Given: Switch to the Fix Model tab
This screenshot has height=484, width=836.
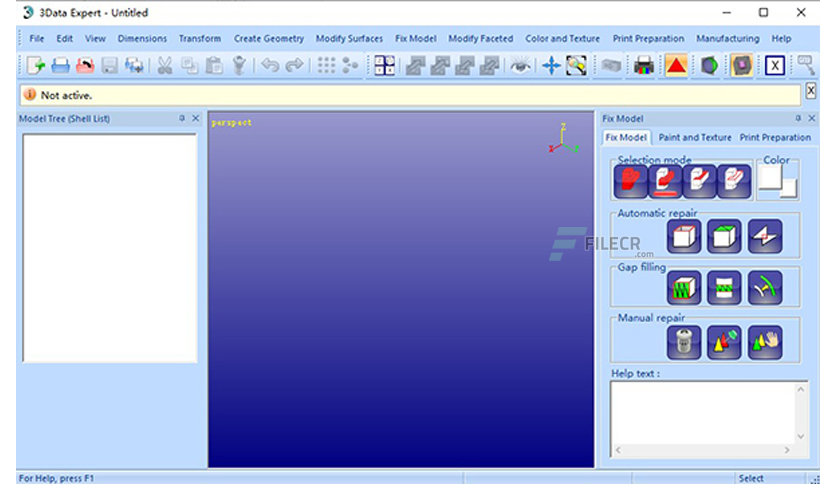Looking at the screenshot, I should click(x=626, y=138).
